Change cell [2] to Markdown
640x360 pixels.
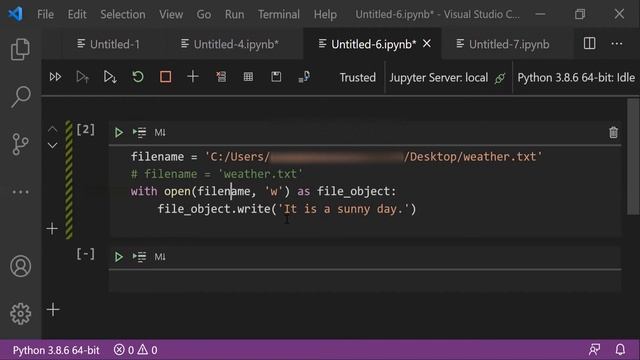(x=160, y=133)
